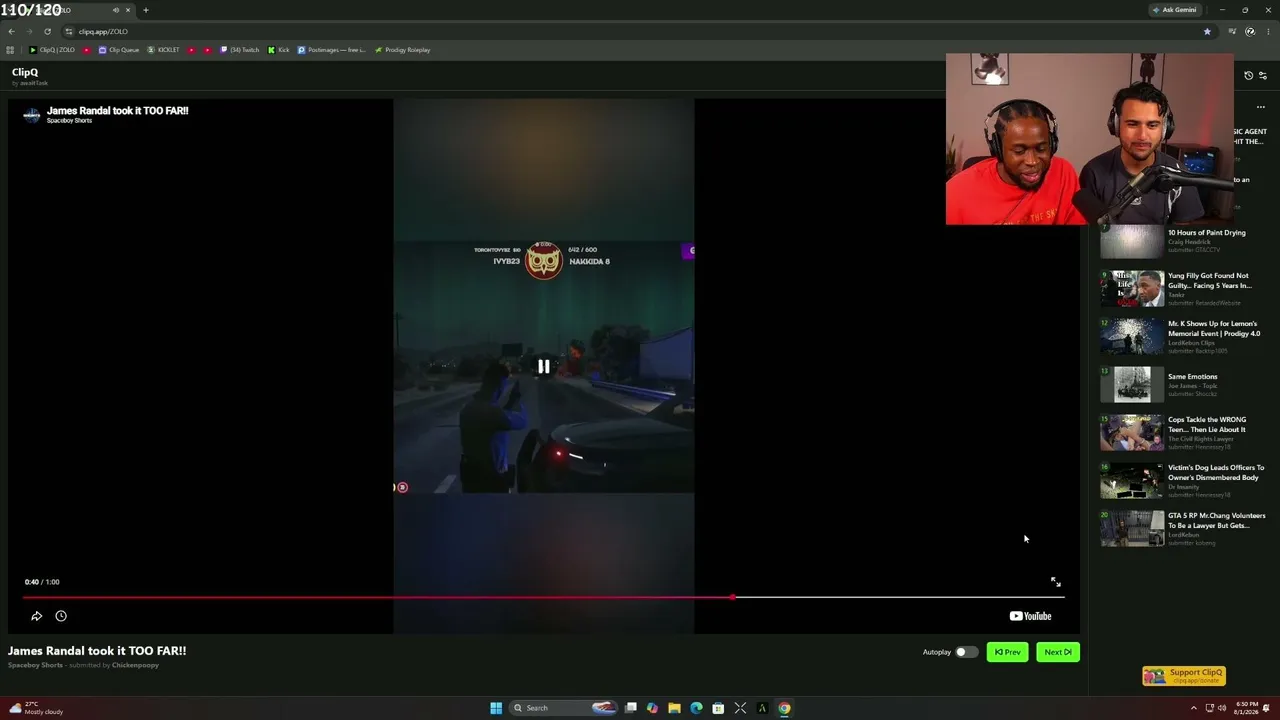Click the Spaceboy Shorts channel avatar
The width and height of the screenshot is (1280, 720).
32,115
